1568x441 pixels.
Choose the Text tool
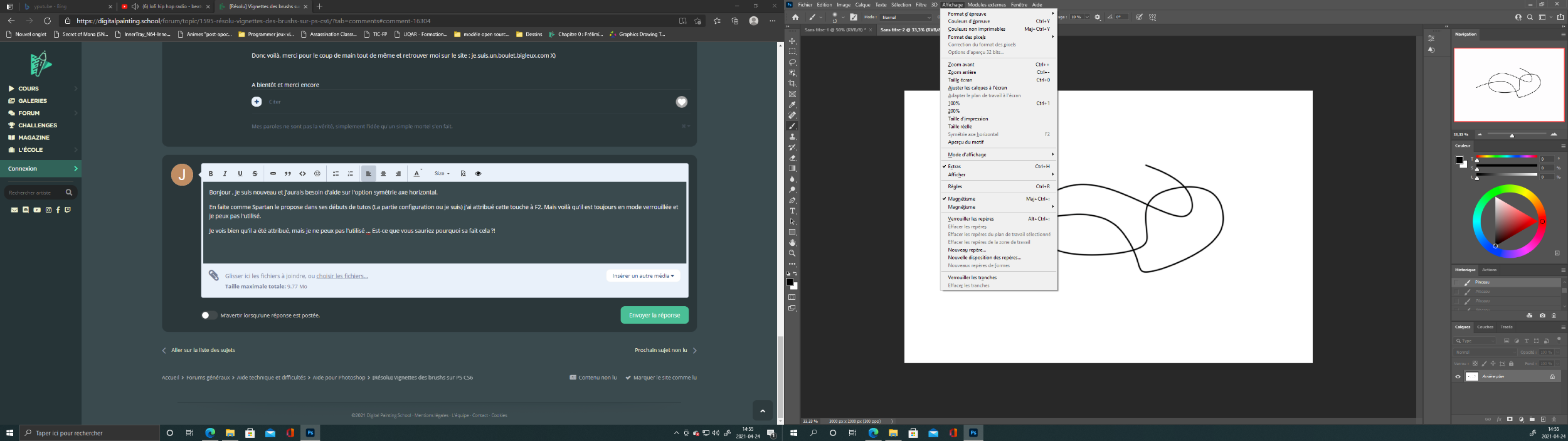click(x=792, y=211)
